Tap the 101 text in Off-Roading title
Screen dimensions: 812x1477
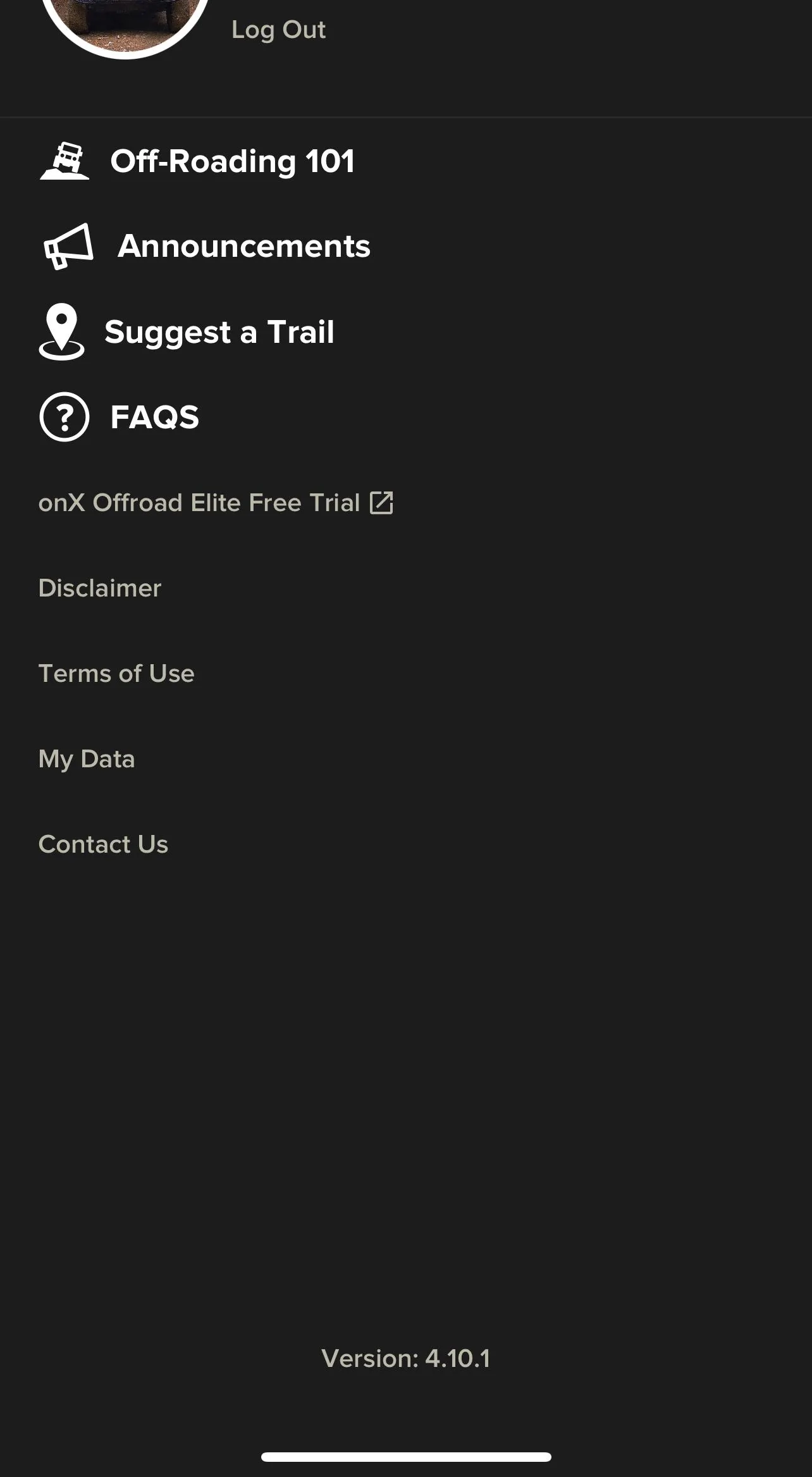(x=330, y=161)
